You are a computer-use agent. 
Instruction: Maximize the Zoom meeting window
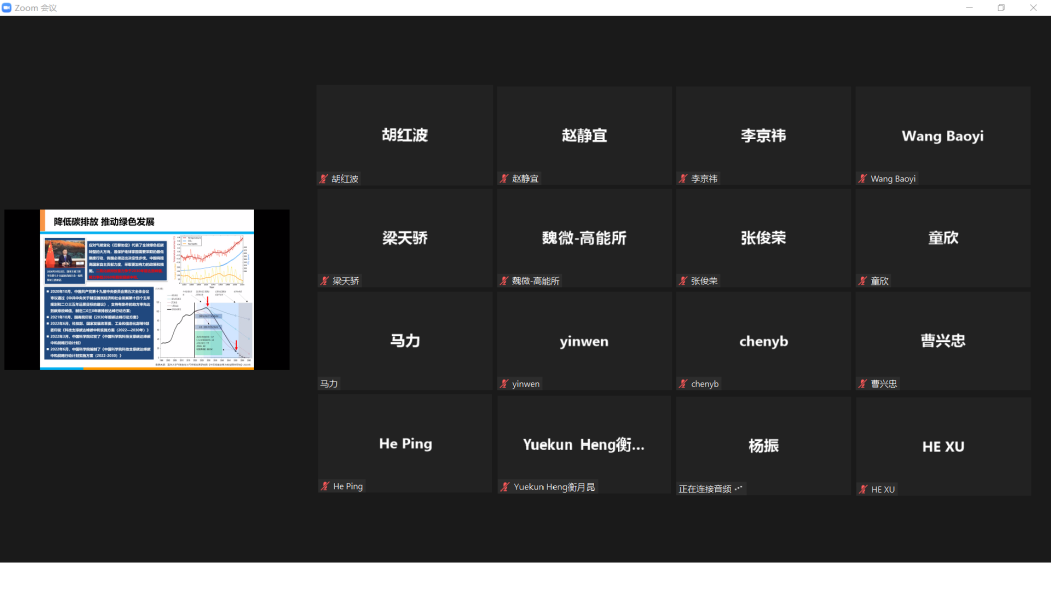pos(1001,7)
